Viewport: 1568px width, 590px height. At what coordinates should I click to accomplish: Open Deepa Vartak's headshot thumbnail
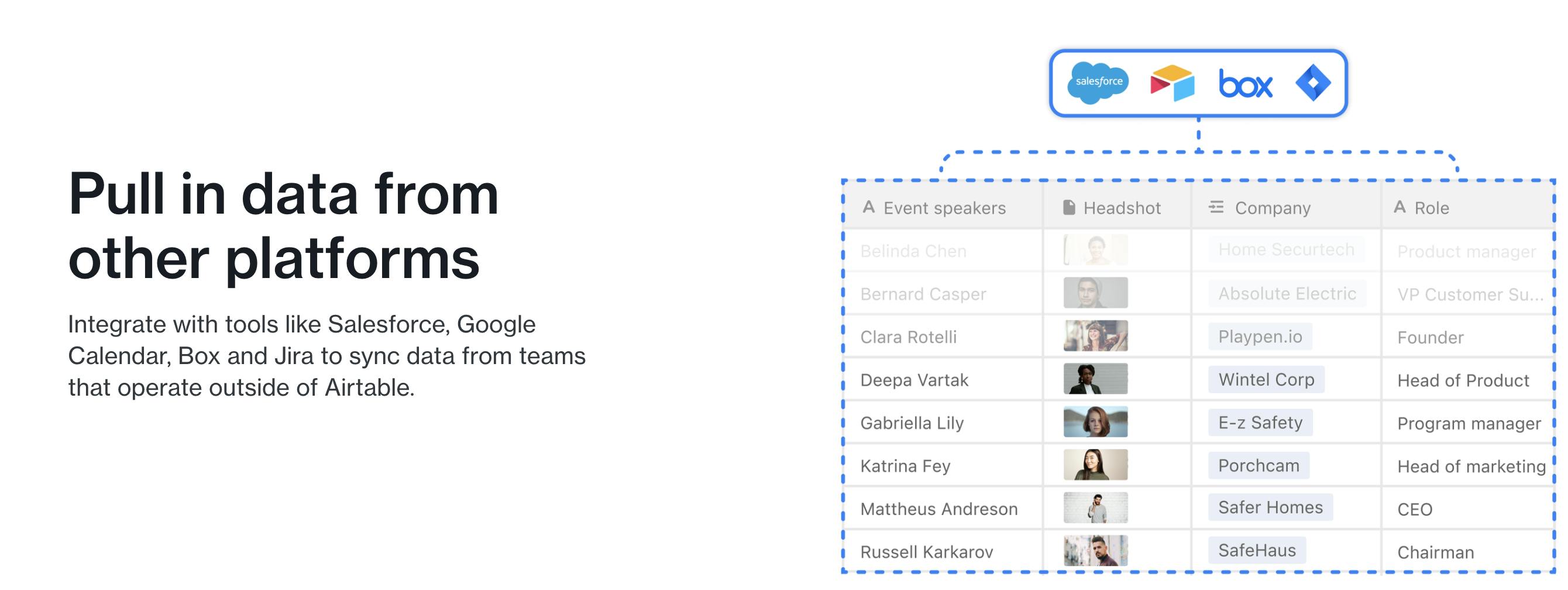click(x=1095, y=379)
